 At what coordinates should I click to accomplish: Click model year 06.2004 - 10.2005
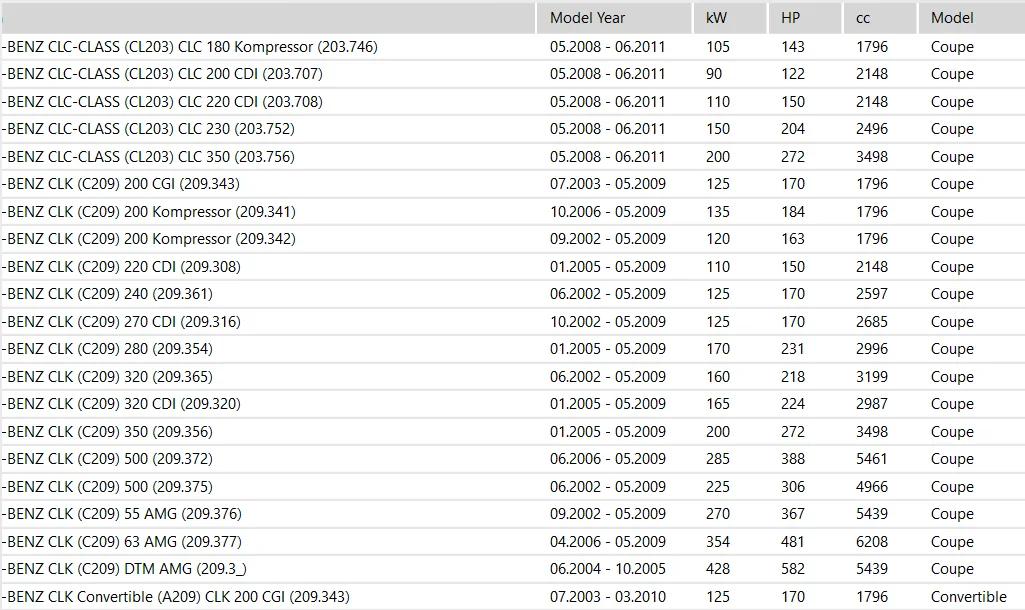(x=607, y=569)
